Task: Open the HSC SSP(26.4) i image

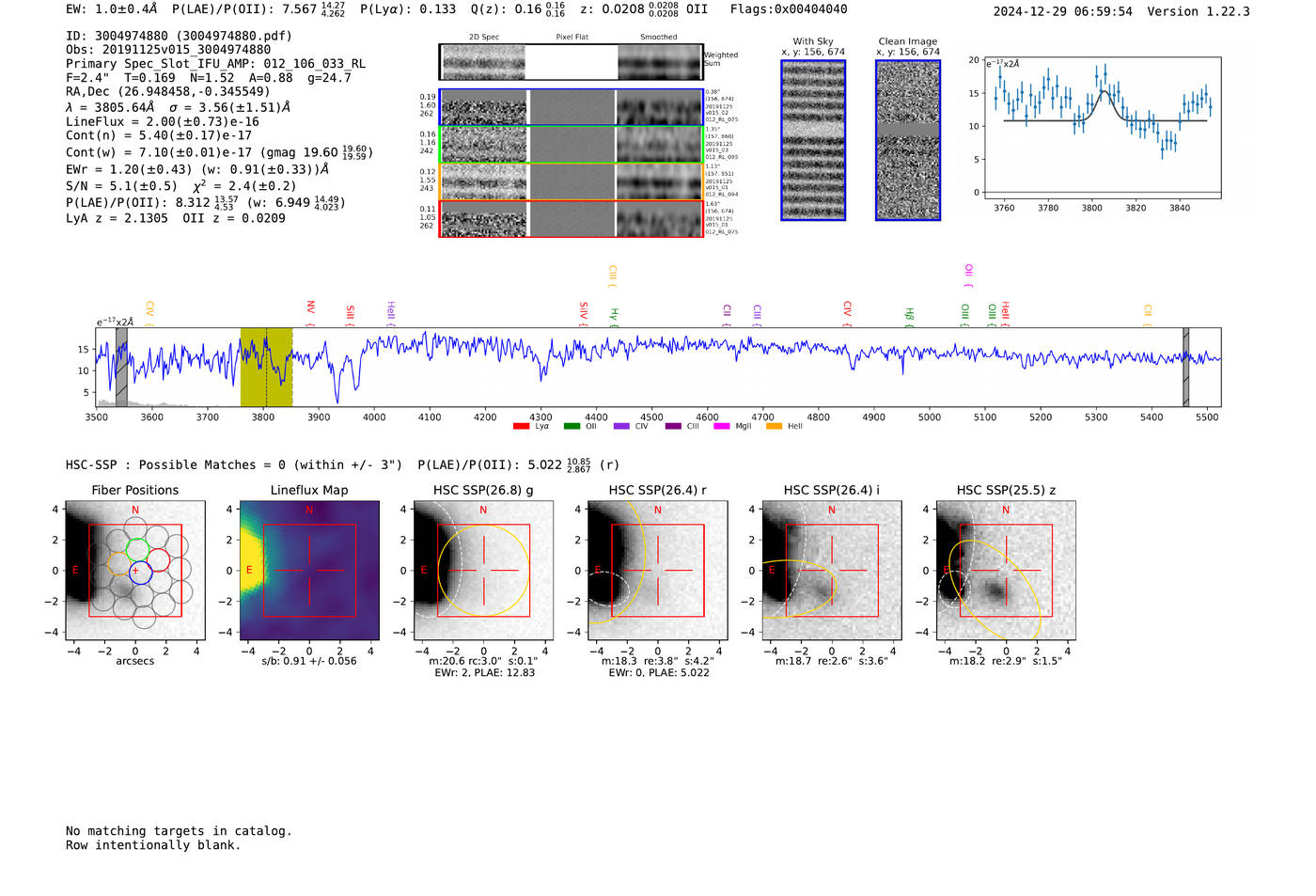Action: point(832,571)
